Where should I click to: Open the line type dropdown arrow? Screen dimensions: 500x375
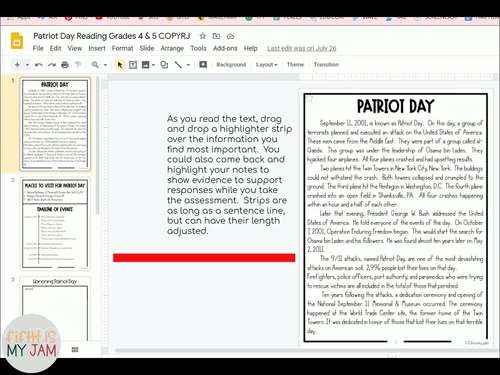click(x=188, y=65)
